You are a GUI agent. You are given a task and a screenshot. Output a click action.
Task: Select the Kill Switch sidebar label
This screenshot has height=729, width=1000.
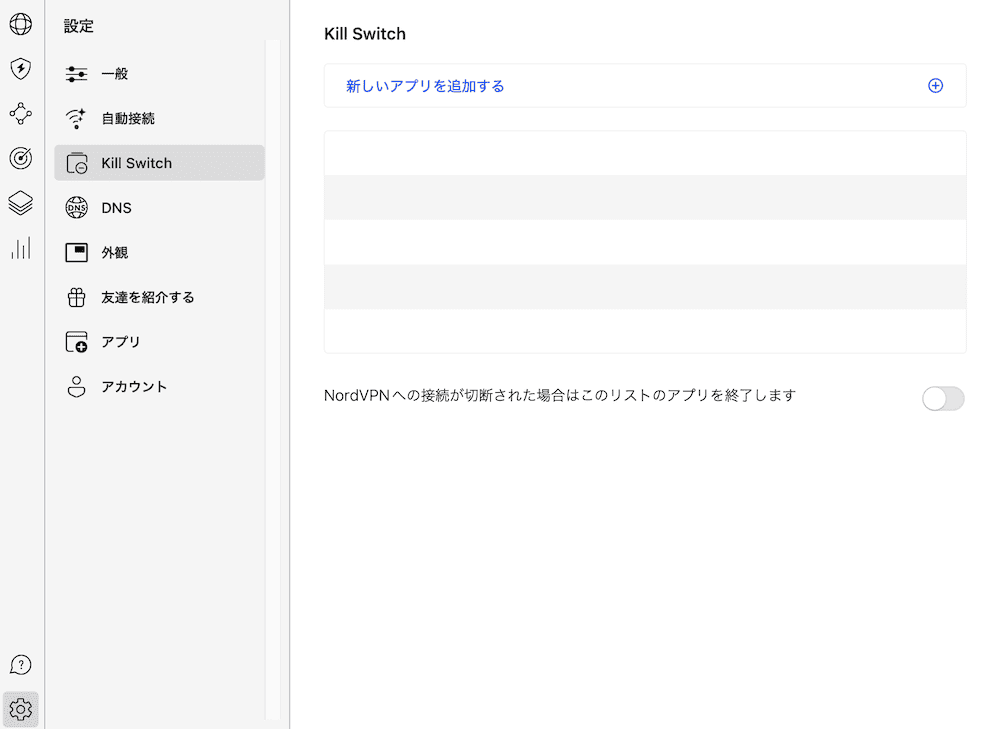coord(136,163)
